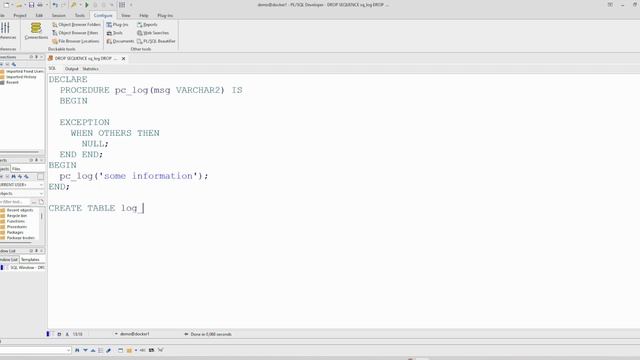Click Object Browser Folders
The width and height of the screenshot is (640, 360).
click(76, 24)
